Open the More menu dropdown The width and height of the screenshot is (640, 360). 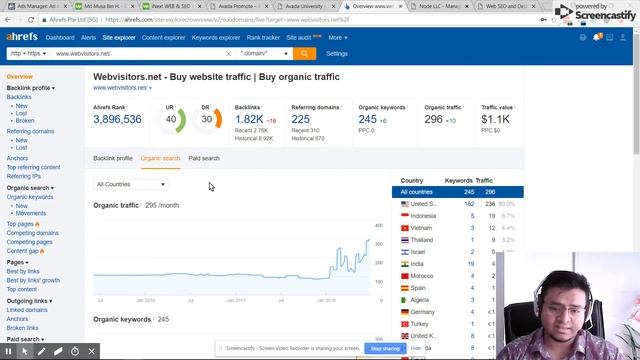[x=338, y=38]
